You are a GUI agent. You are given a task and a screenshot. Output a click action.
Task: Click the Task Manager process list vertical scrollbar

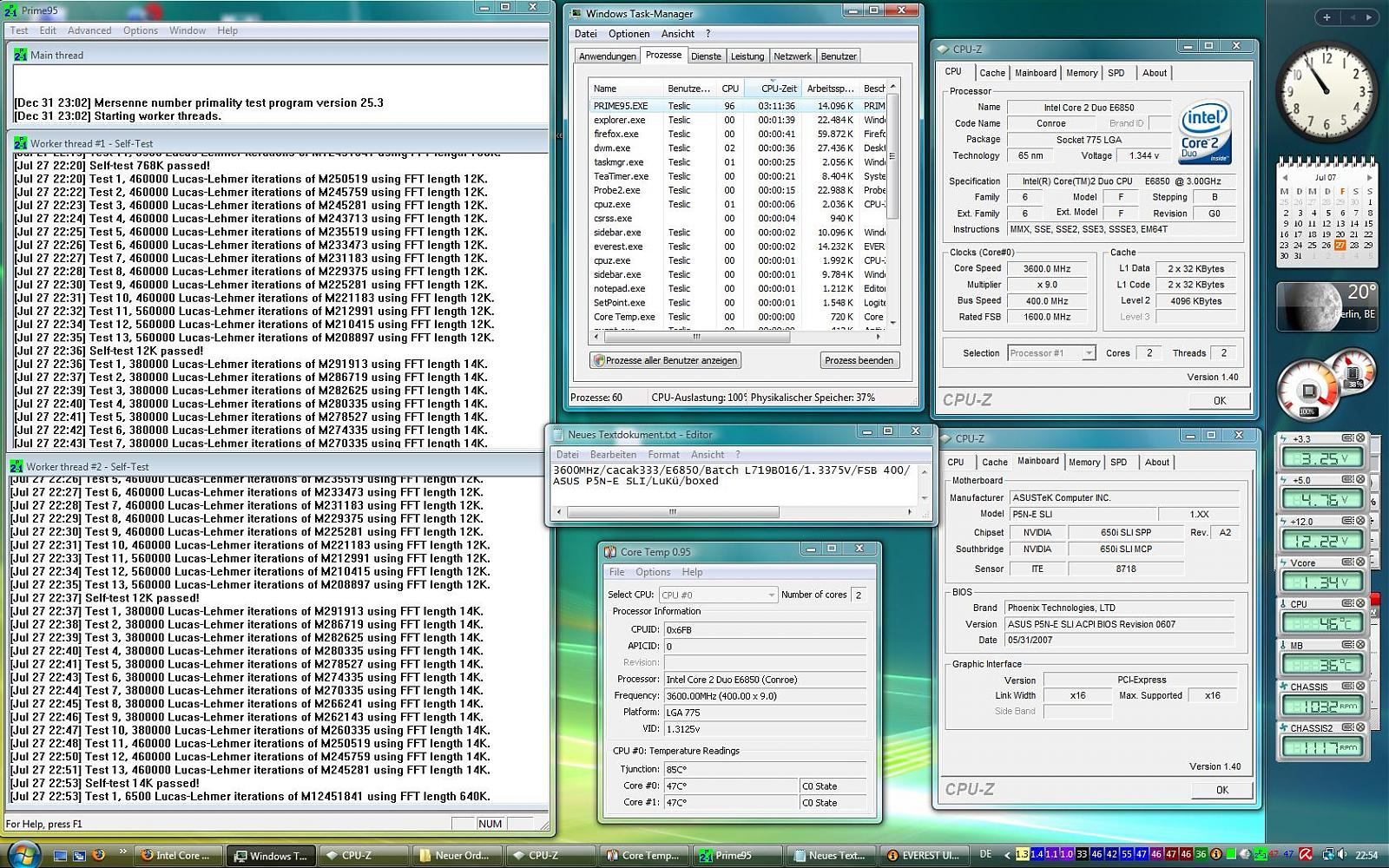tap(892, 205)
